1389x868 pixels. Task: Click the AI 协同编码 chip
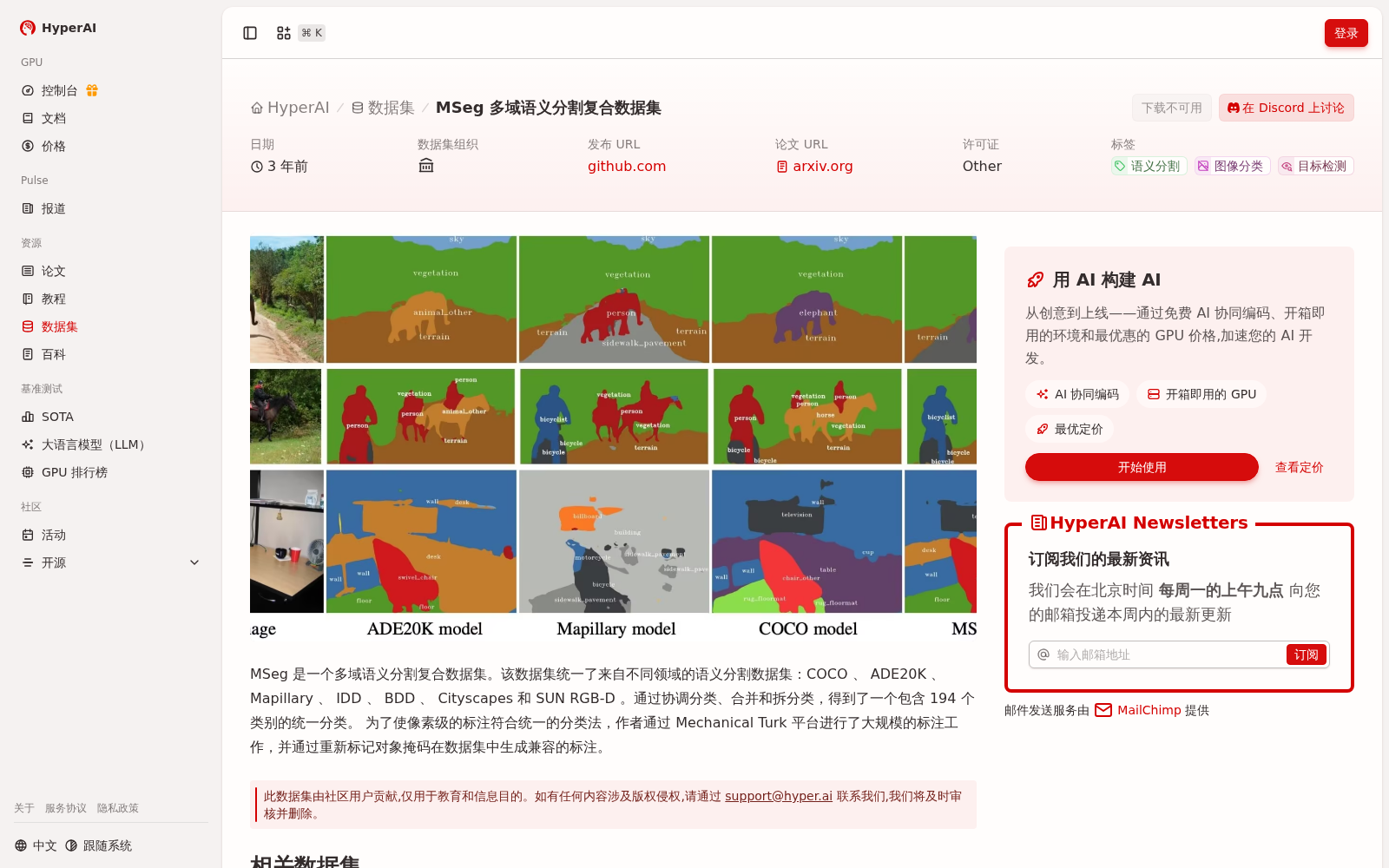[1077, 394]
